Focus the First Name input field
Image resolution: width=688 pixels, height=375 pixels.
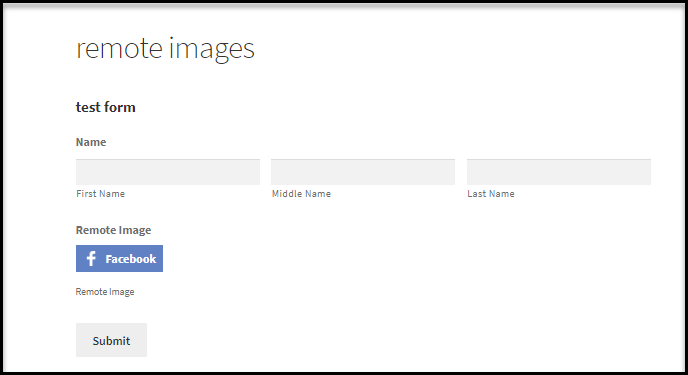pyautogui.click(x=168, y=172)
